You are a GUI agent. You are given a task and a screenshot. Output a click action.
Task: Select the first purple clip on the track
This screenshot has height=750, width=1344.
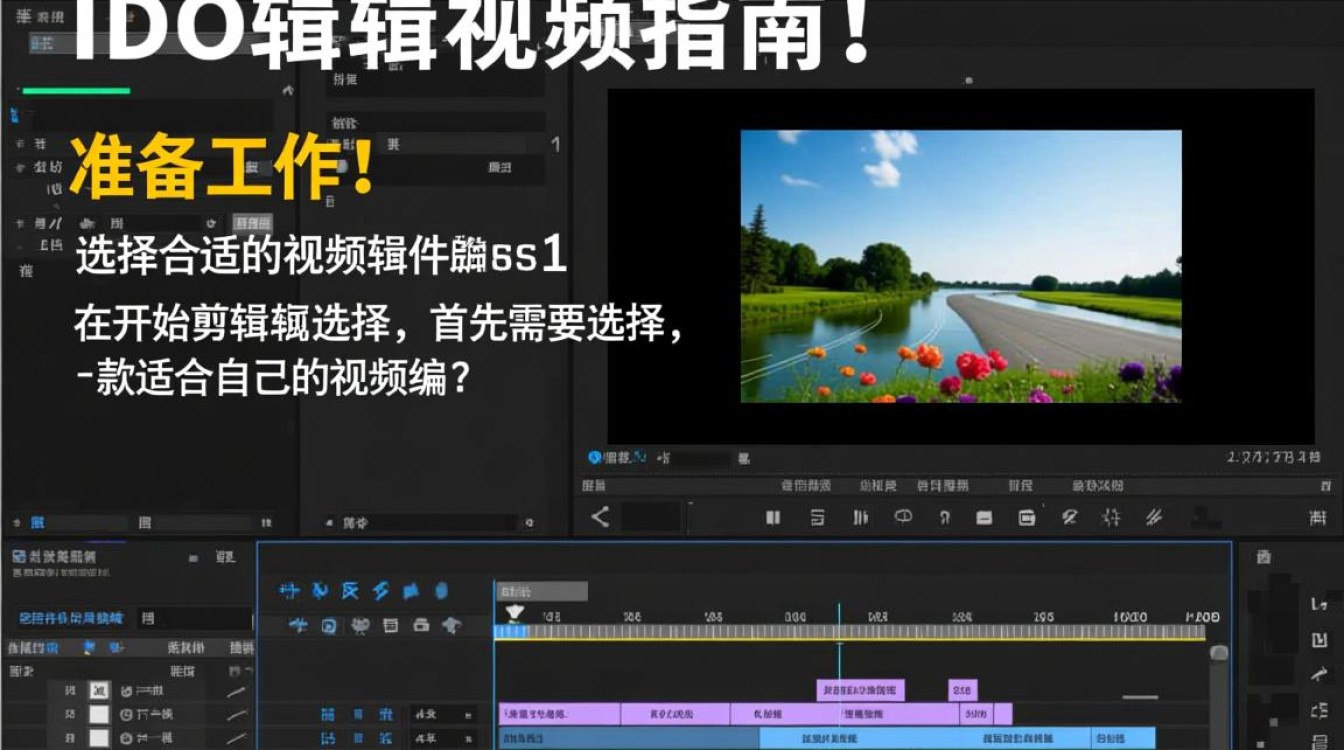tap(560, 714)
